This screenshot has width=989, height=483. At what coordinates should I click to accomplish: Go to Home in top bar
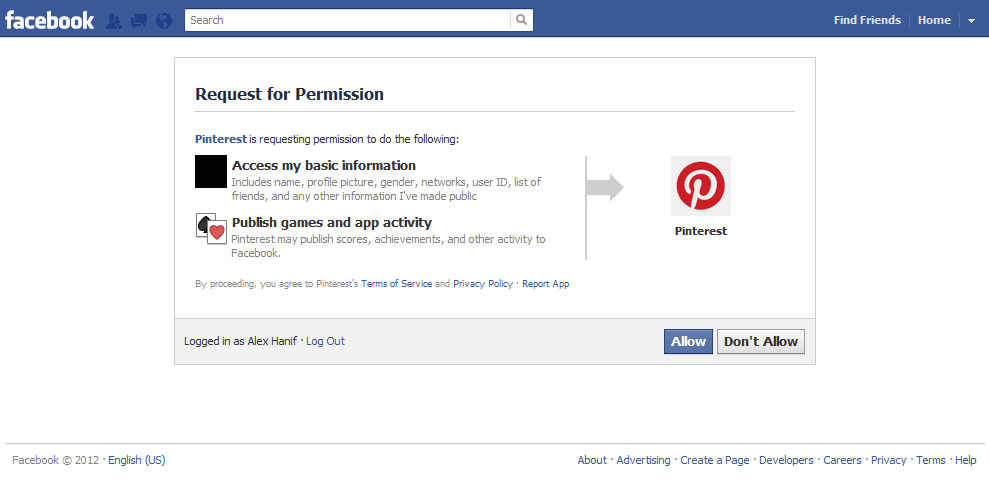click(x=934, y=20)
